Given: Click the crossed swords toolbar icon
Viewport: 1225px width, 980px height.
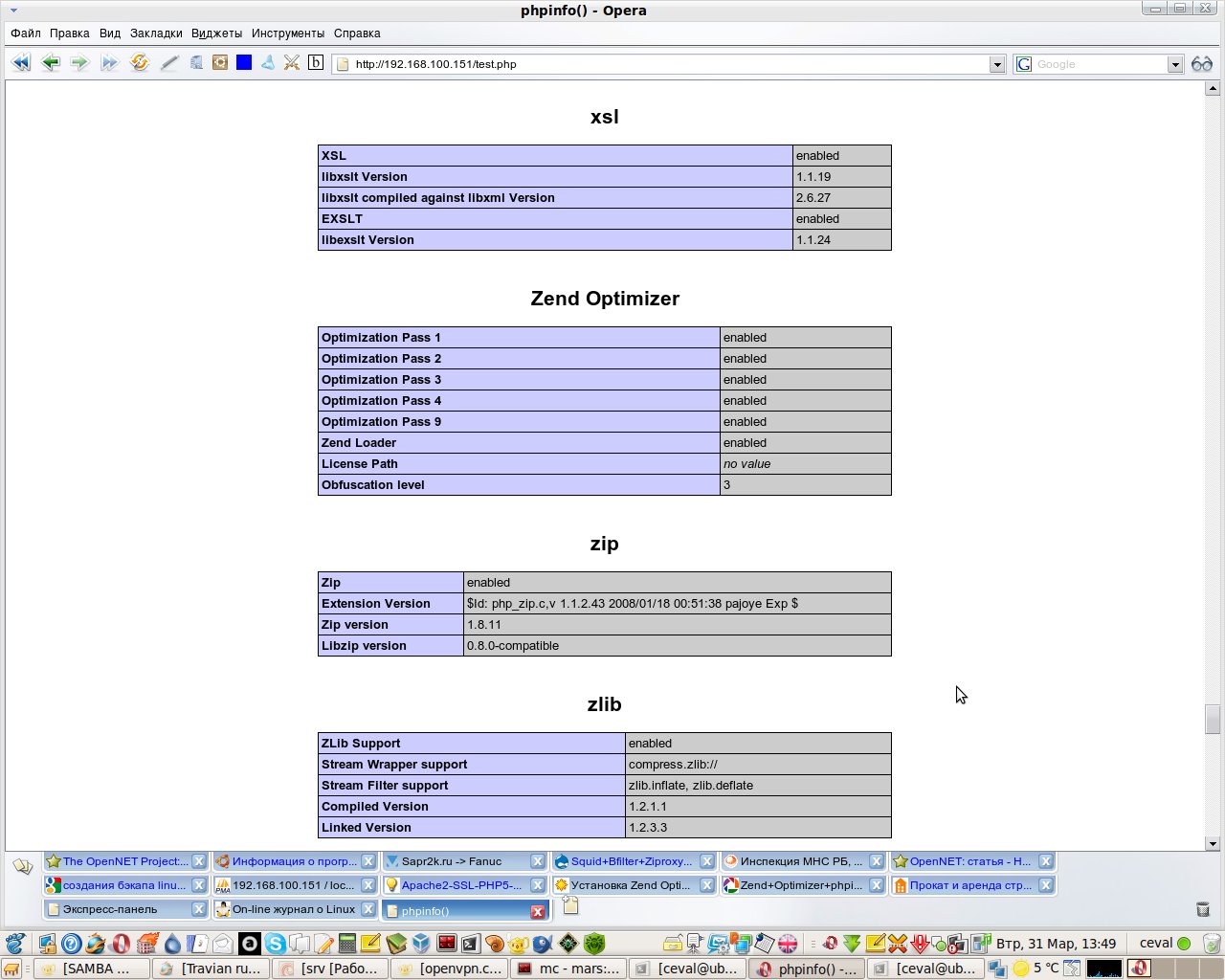Looking at the screenshot, I should point(292,63).
